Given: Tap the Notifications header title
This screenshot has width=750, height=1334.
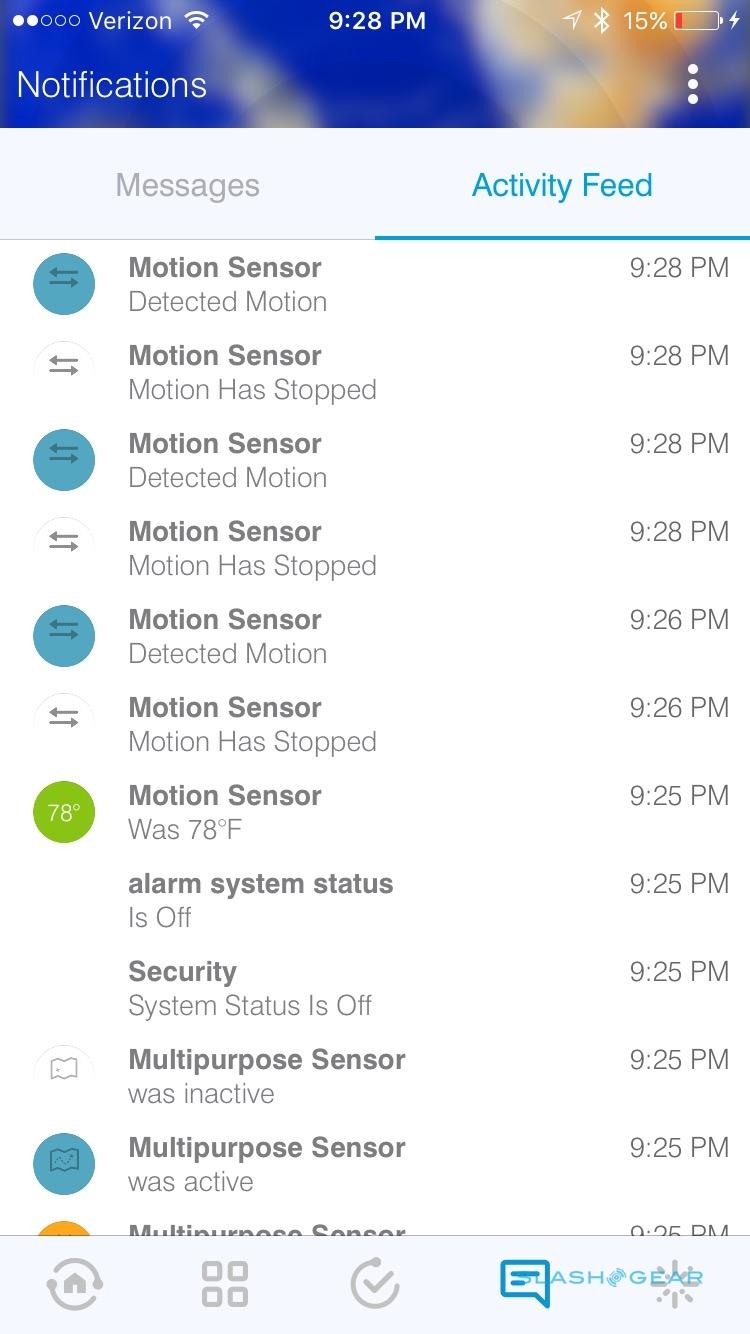Looking at the screenshot, I should point(112,85).
